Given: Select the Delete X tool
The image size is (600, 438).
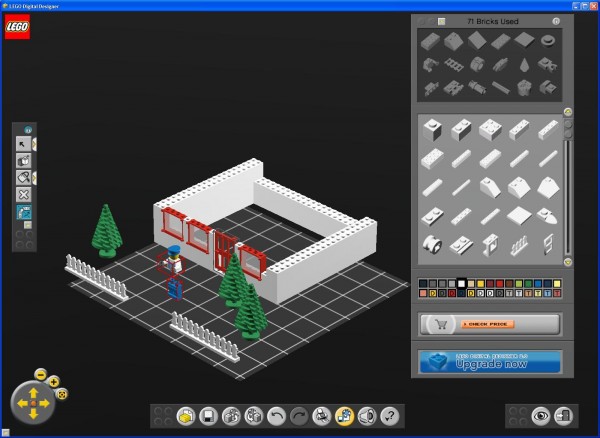Looking at the screenshot, I should click(23, 195).
